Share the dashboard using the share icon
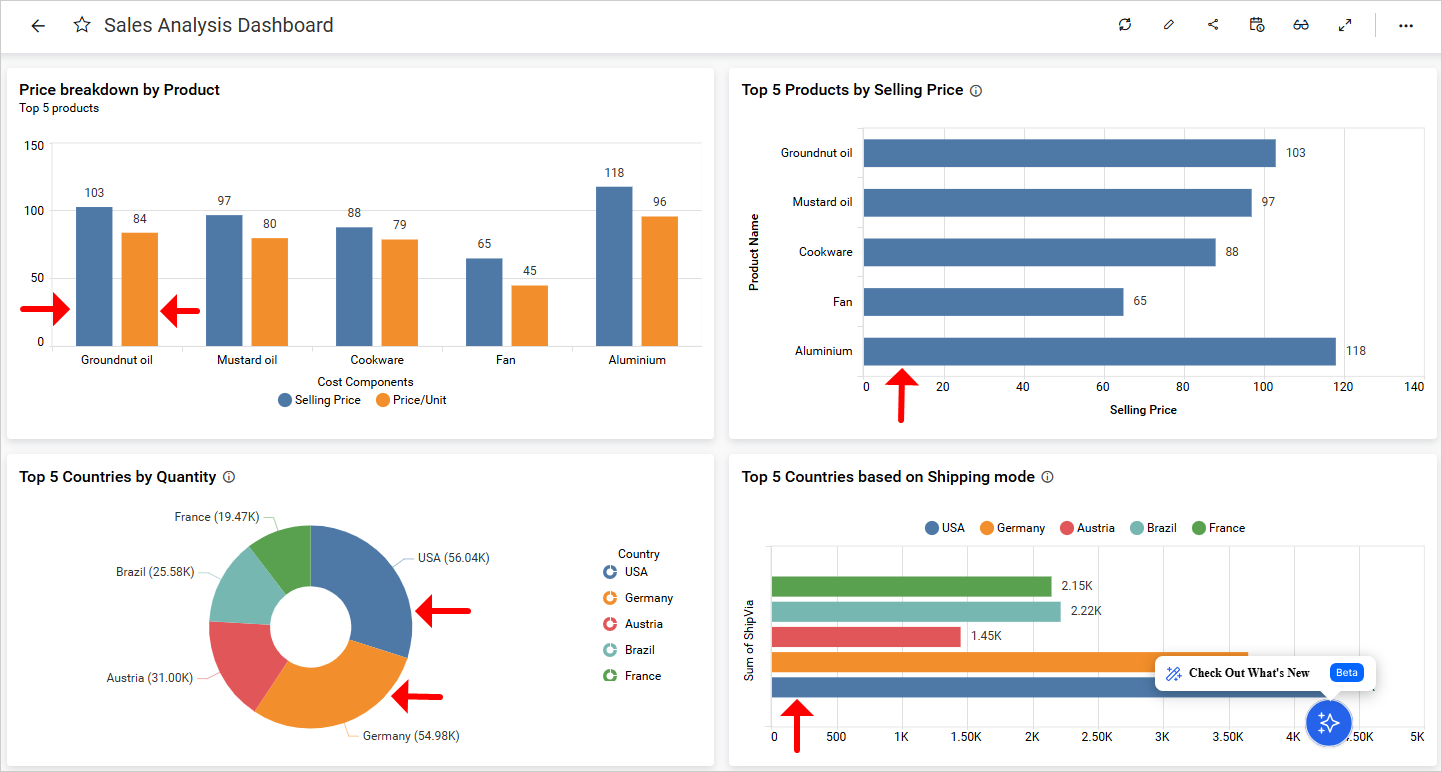 1213,25
